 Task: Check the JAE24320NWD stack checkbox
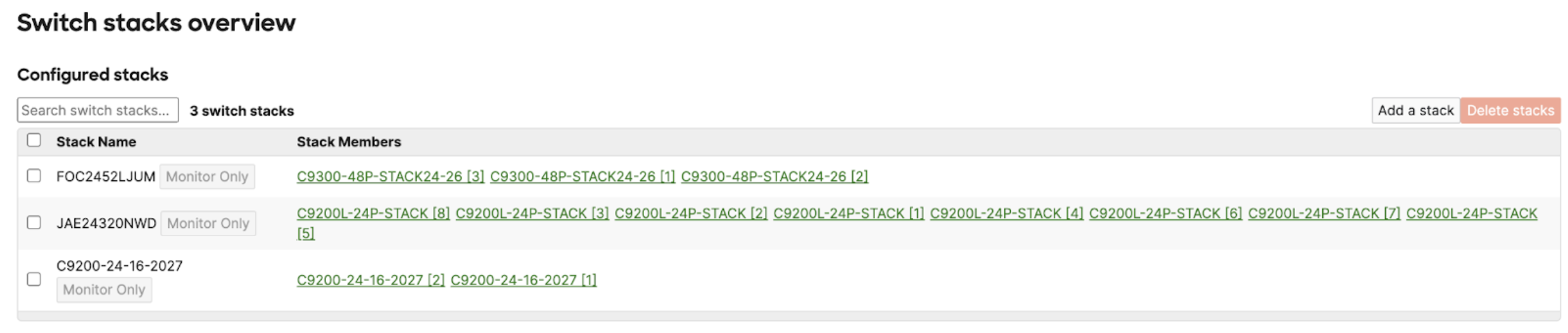coord(34,223)
